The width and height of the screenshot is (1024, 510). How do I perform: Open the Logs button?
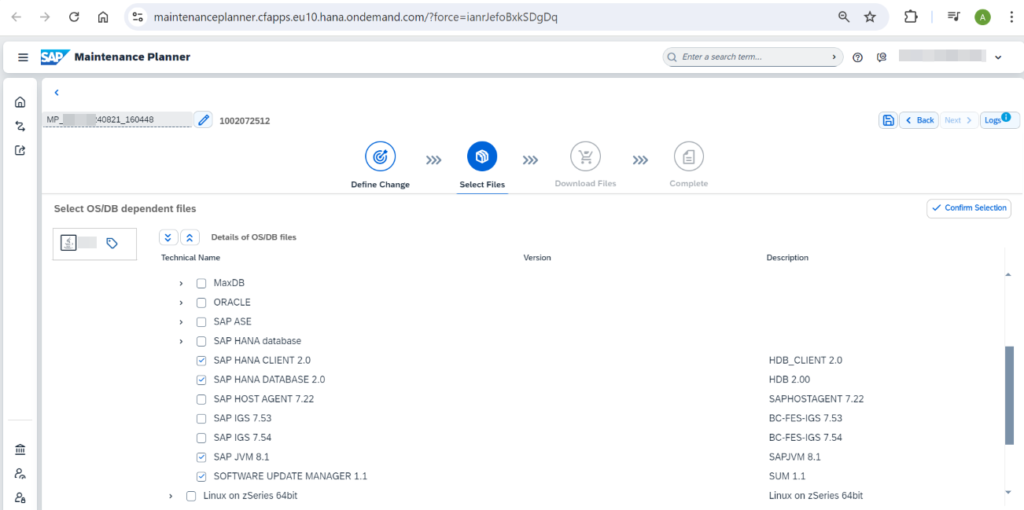(999, 120)
